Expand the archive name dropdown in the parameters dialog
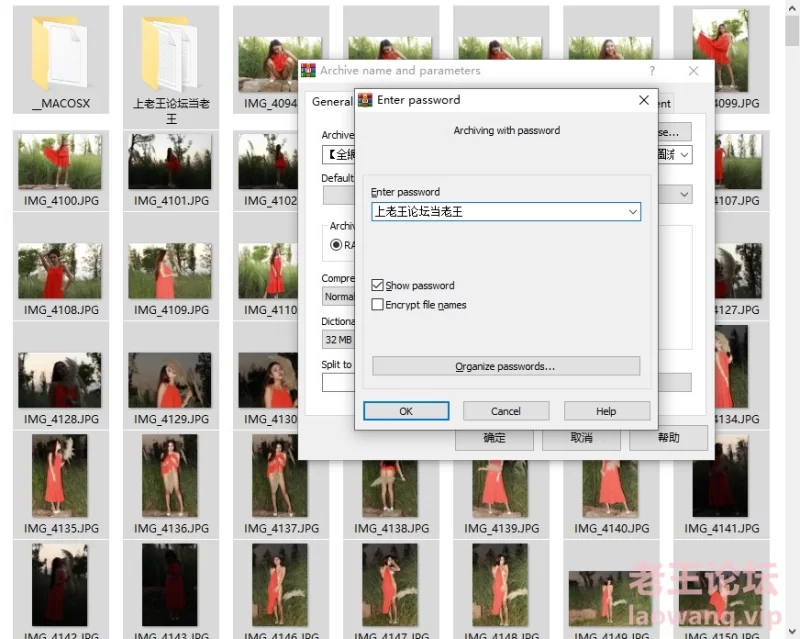 684,154
